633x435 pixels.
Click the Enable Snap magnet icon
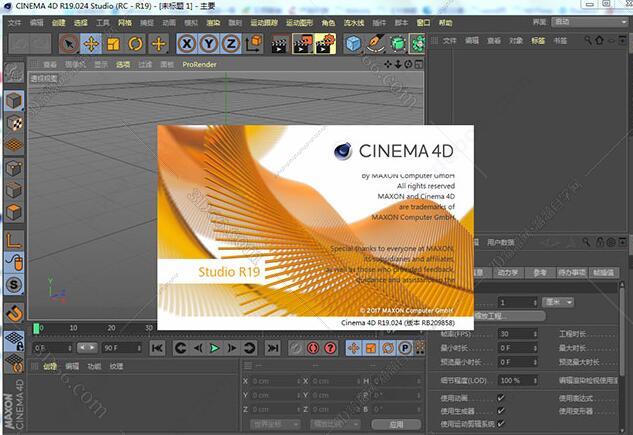(14, 313)
